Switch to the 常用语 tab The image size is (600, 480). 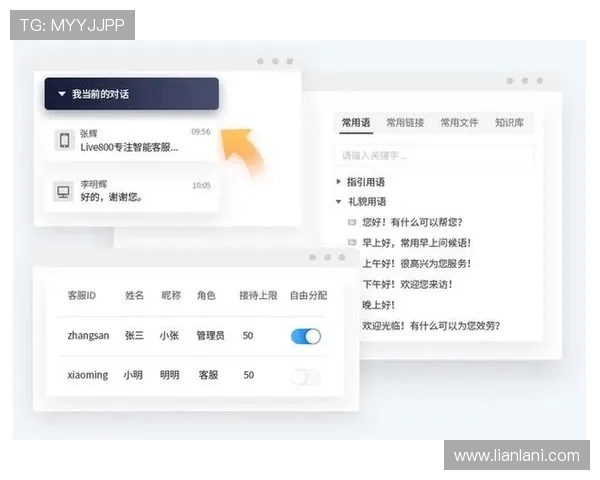(x=356, y=122)
